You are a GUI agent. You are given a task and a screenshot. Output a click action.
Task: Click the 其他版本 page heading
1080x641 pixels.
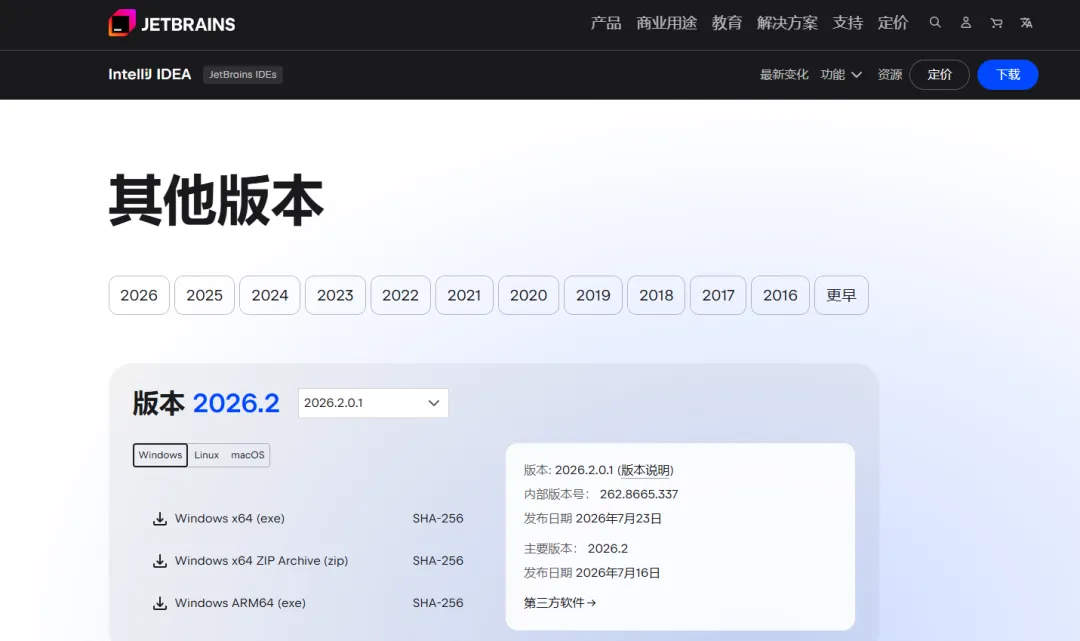(x=216, y=200)
